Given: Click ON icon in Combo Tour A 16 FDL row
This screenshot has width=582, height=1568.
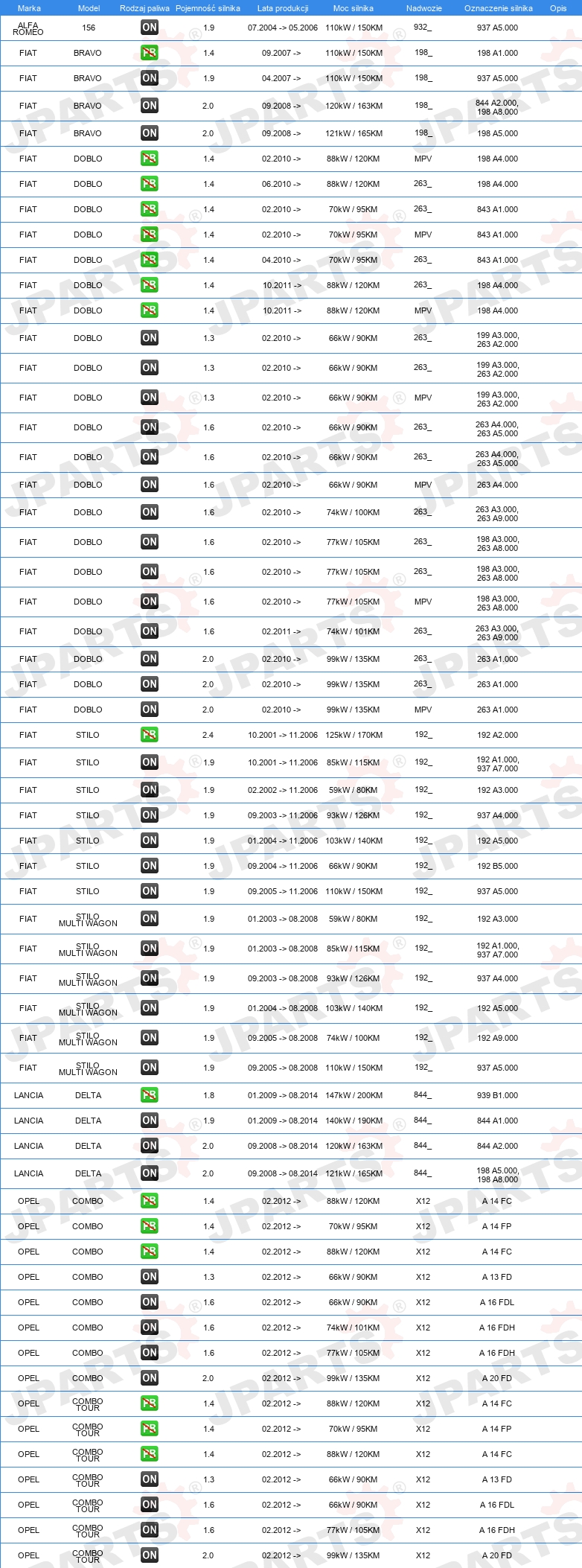Looking at the screenshot, I should 150,1505.
